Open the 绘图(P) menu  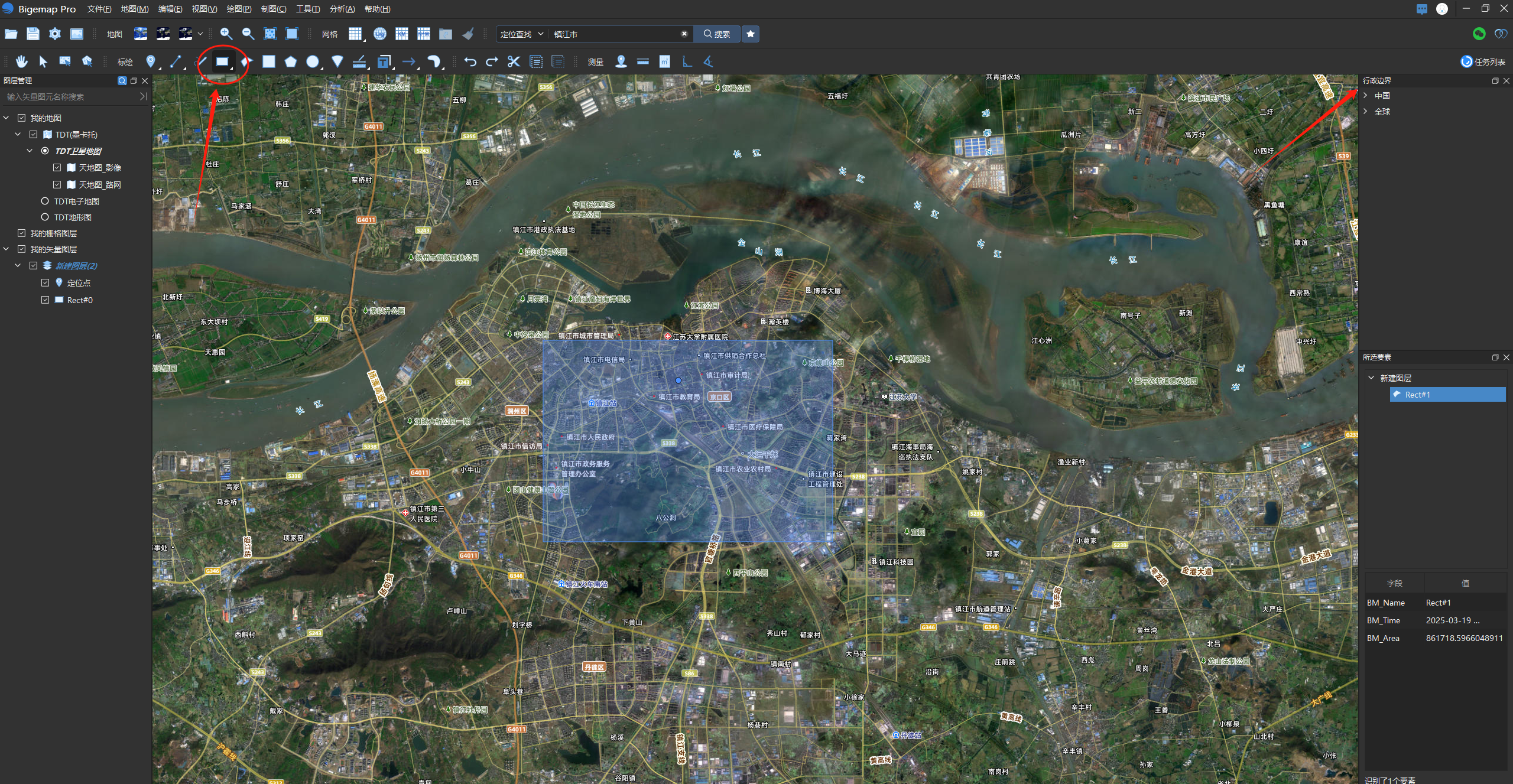tap(239, 9)
